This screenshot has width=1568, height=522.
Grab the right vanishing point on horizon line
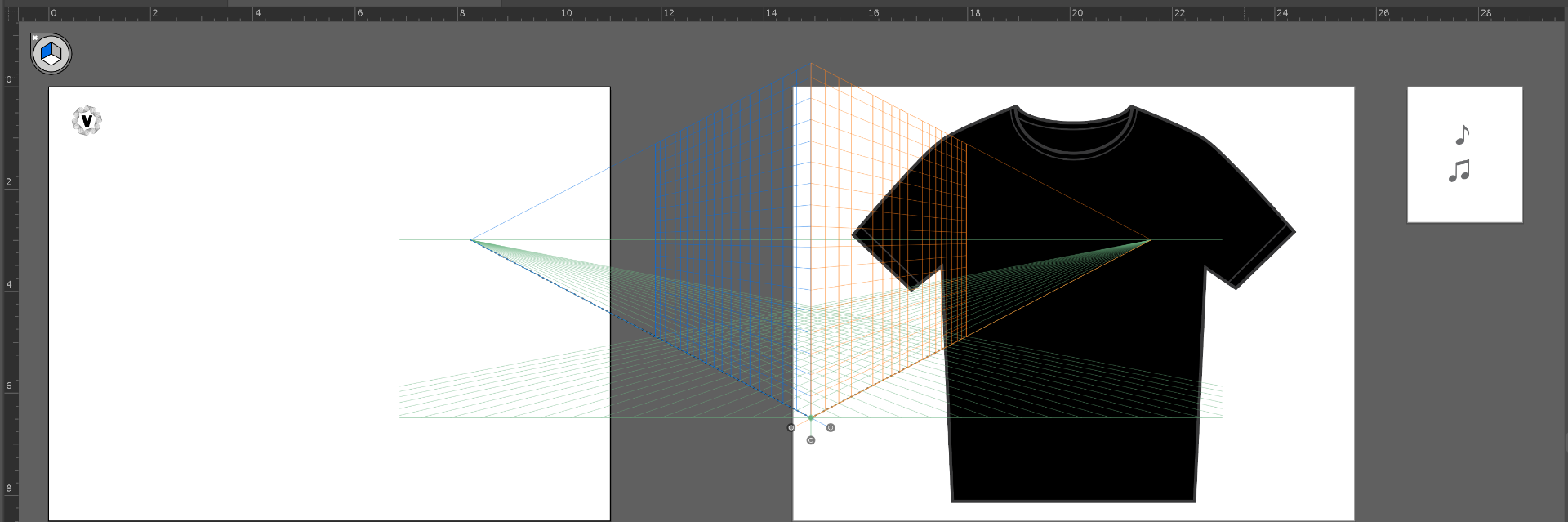(1150, 240)
